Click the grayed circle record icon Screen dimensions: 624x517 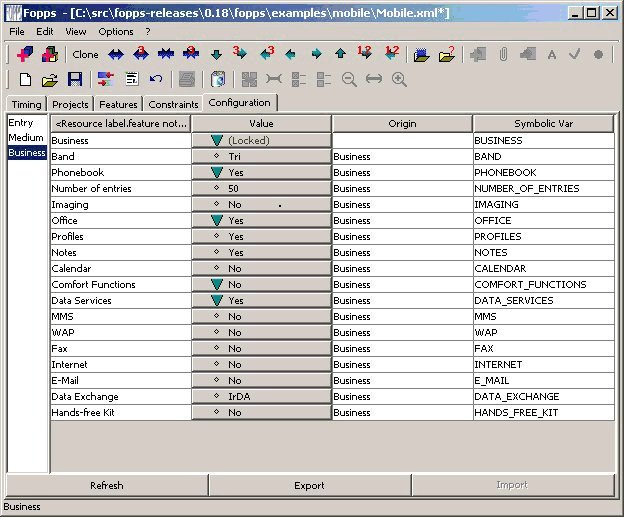[598, 55]
